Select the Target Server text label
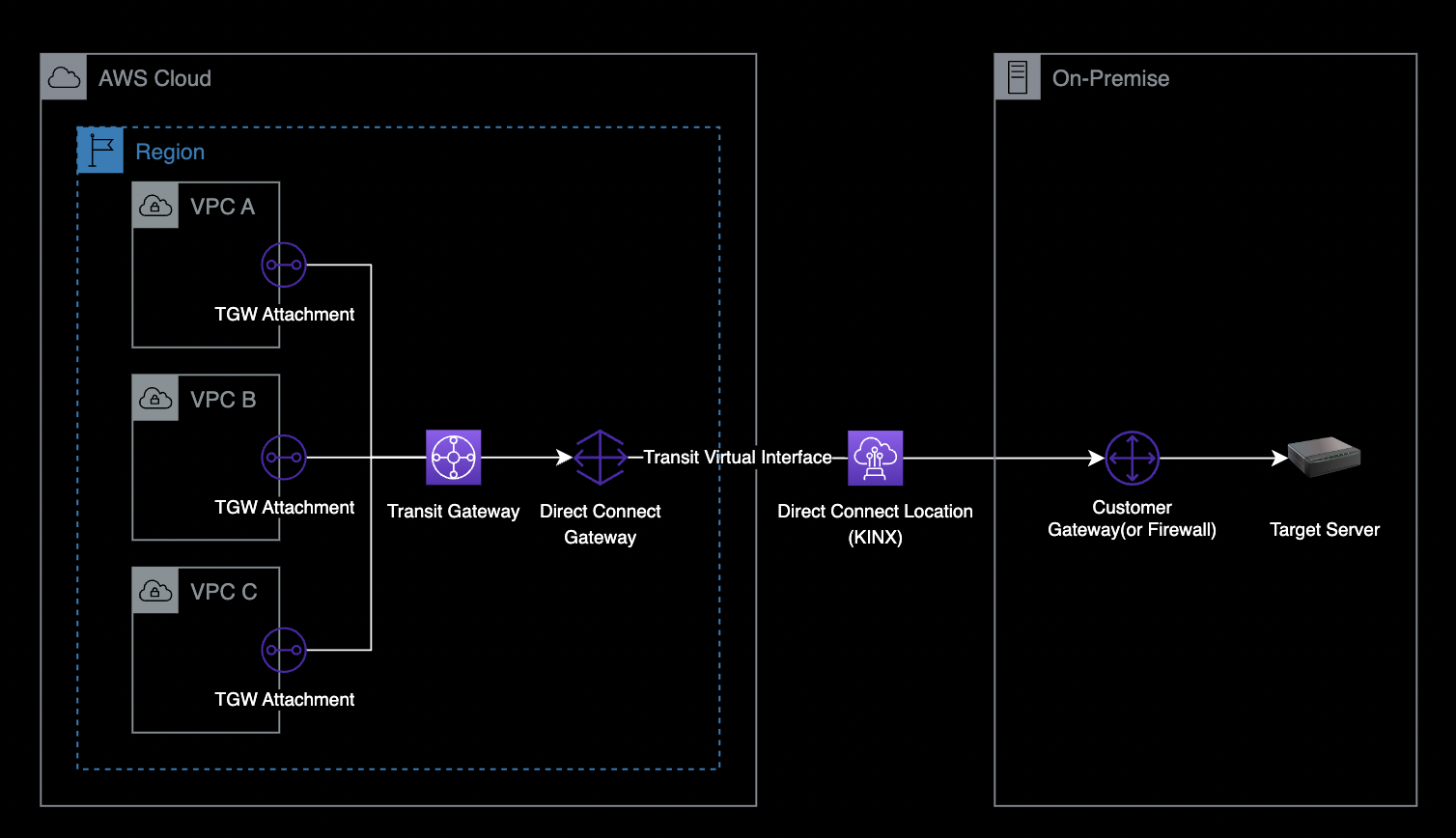The image size is (1456, 838). pos(1324,529)
